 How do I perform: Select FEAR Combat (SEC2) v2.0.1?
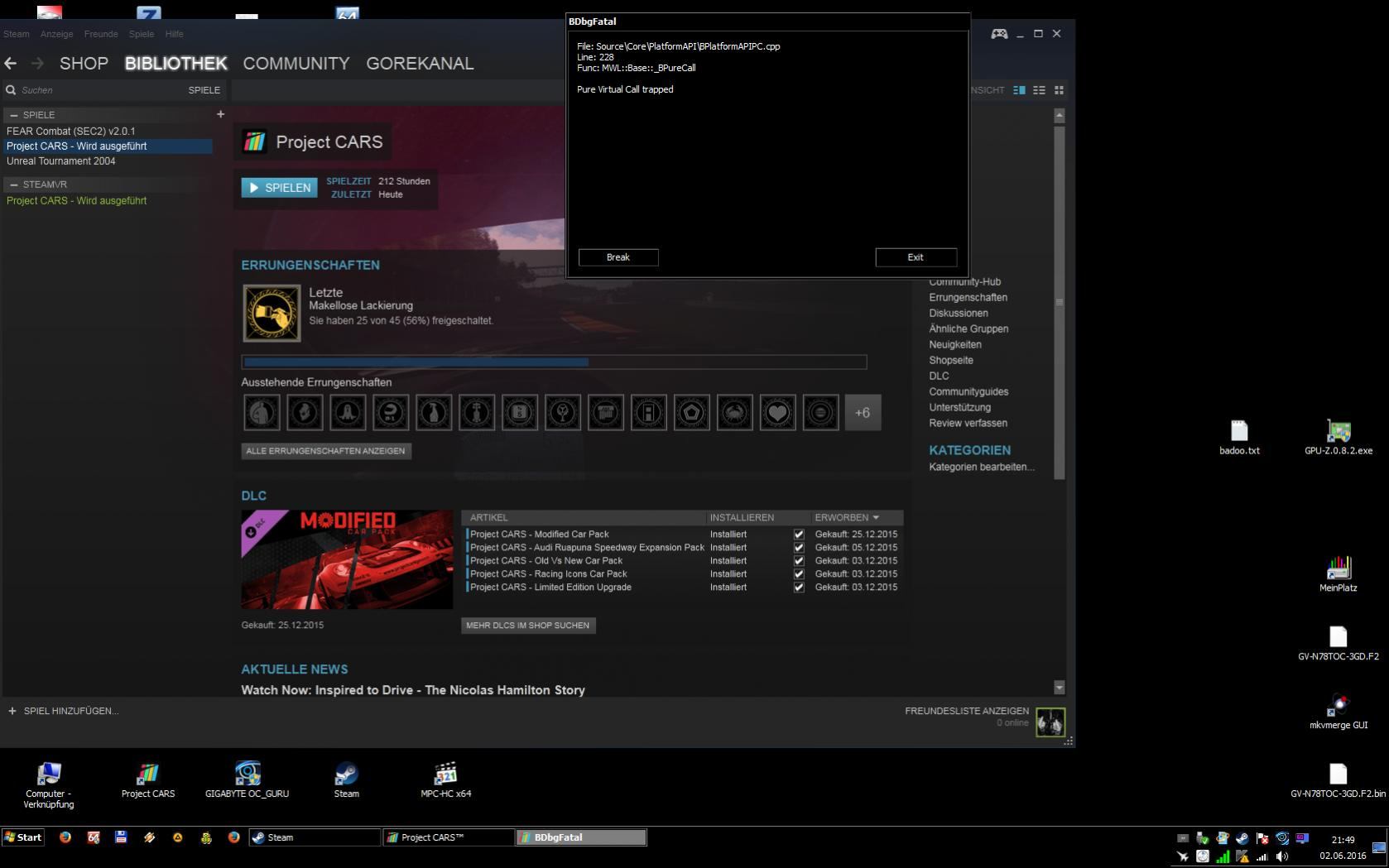[71, 132]
